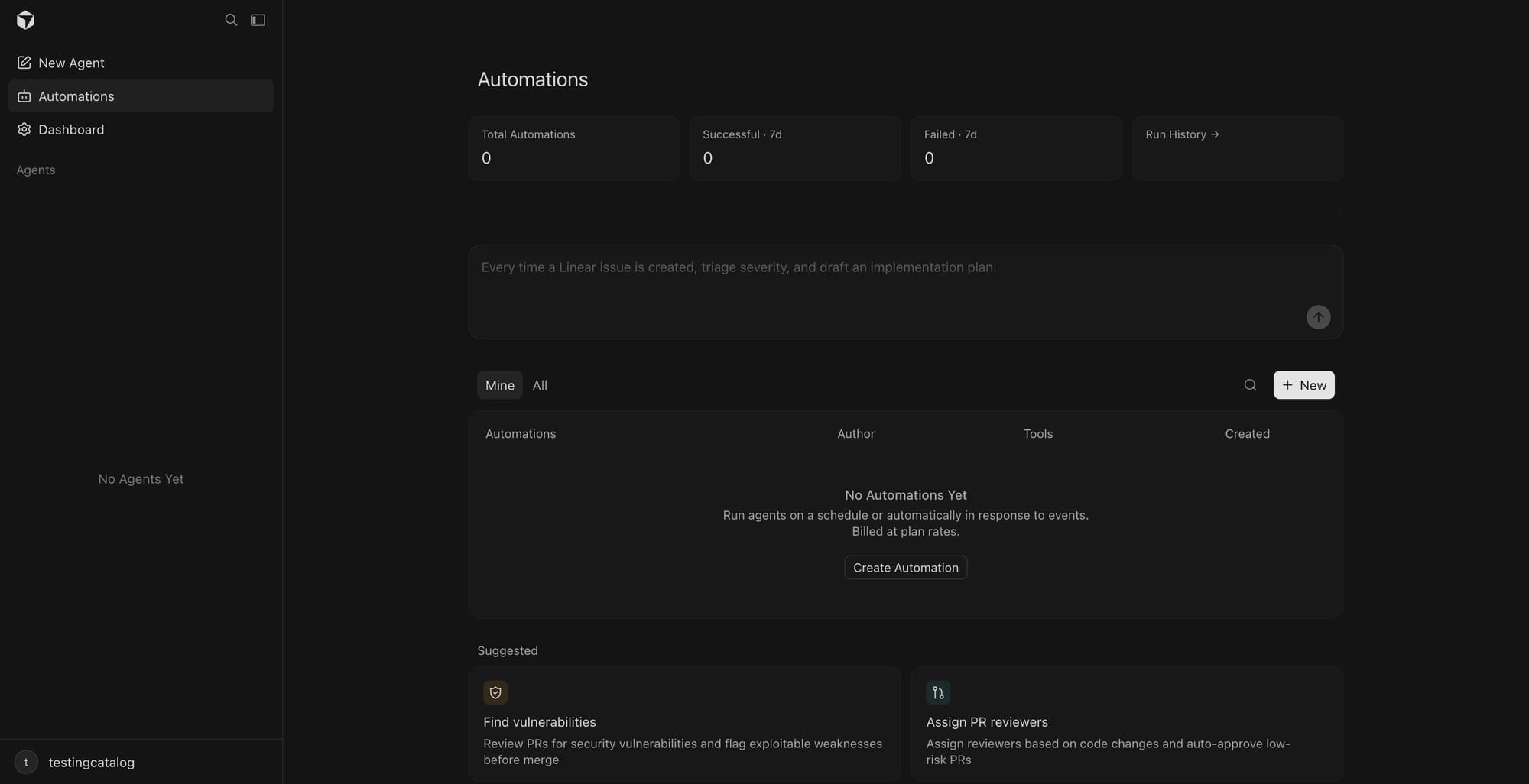This screenshot has width=1529, height=784.
Task: Click the Billed at plan rates text
Action: (x=906, y=532)
